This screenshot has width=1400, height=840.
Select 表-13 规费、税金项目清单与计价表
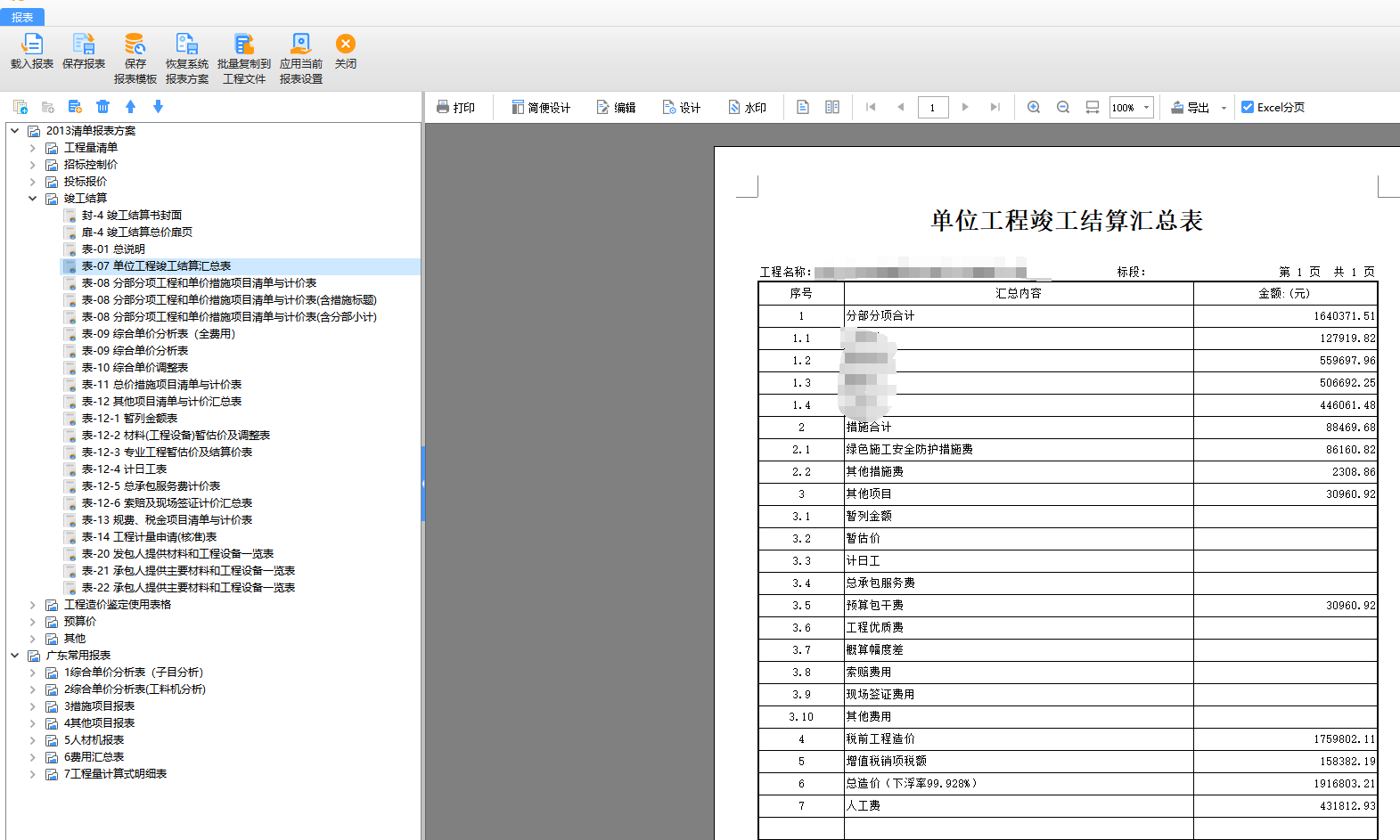167,519
